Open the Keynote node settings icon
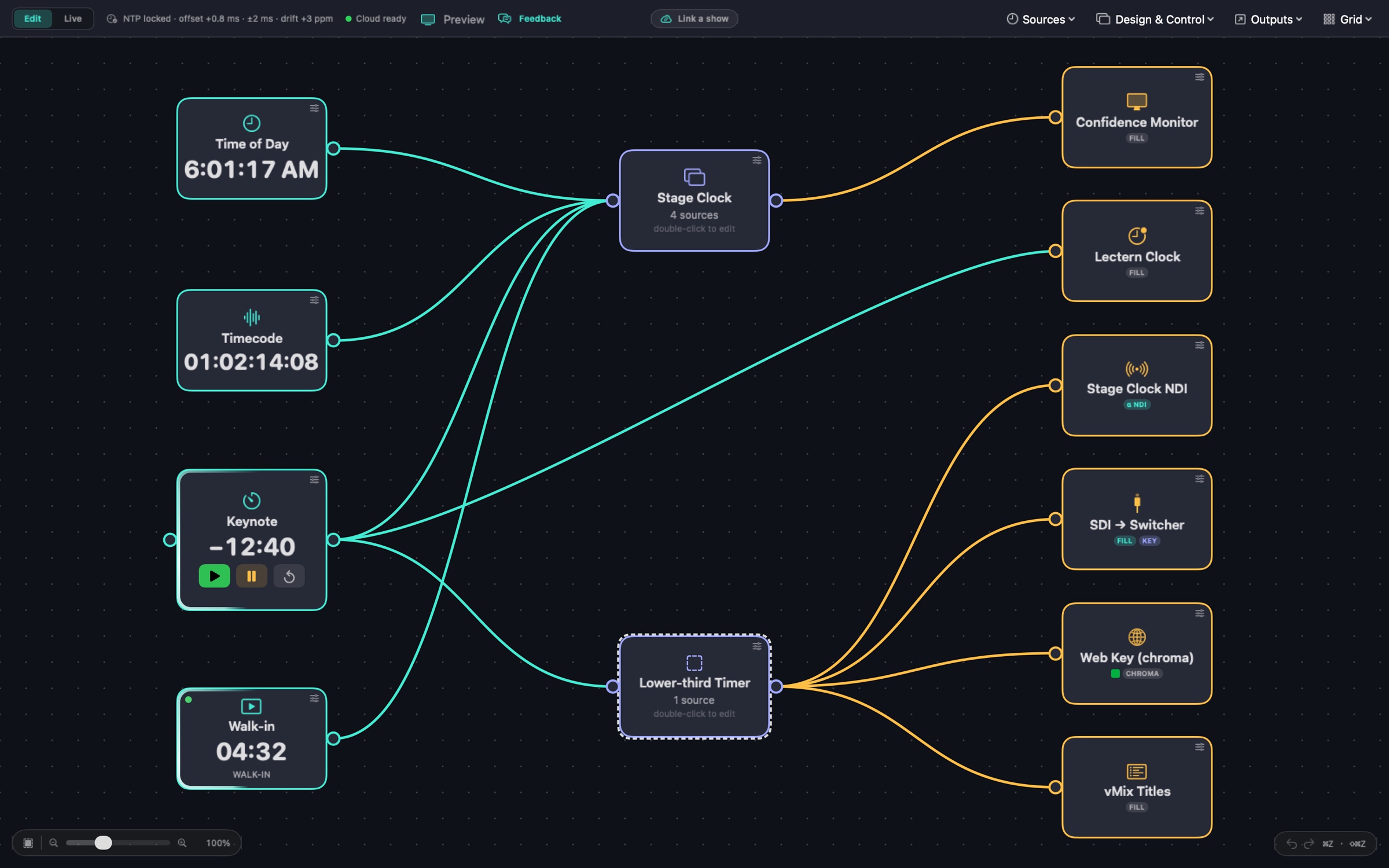 point(314,479)
